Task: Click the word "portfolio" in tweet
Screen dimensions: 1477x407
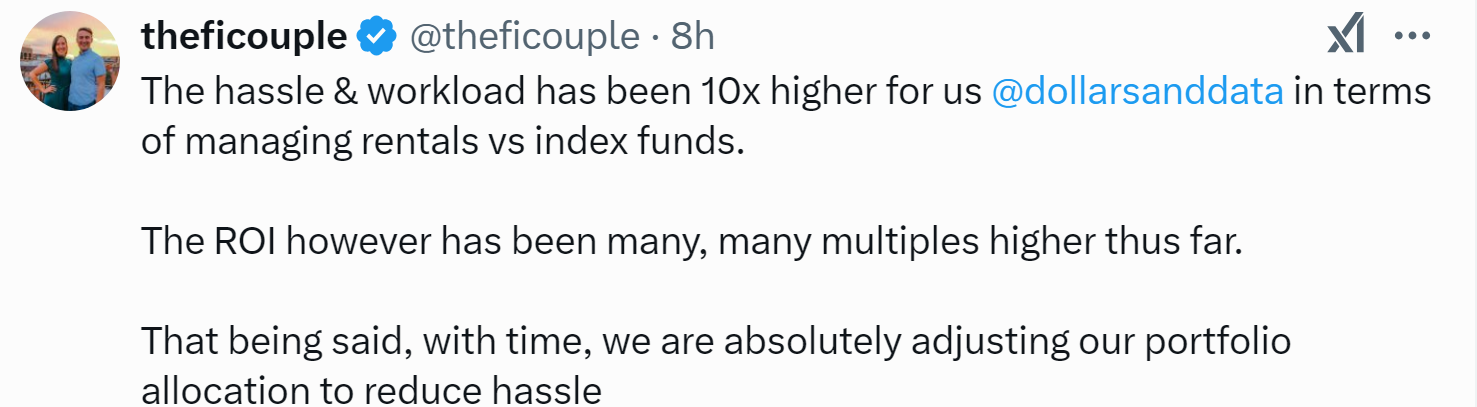Action: coord(1217,342)
